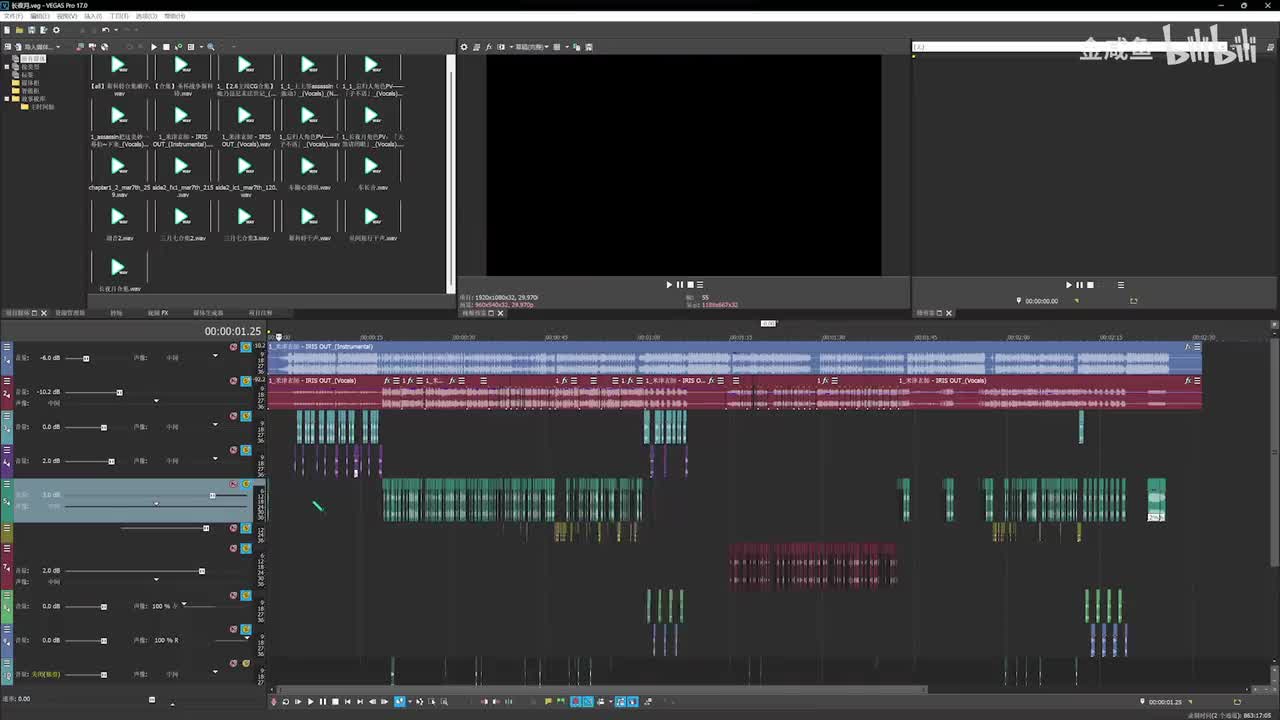Open video preview settings gear icon
1280x720 pixels.
click(x=464, y=47)
